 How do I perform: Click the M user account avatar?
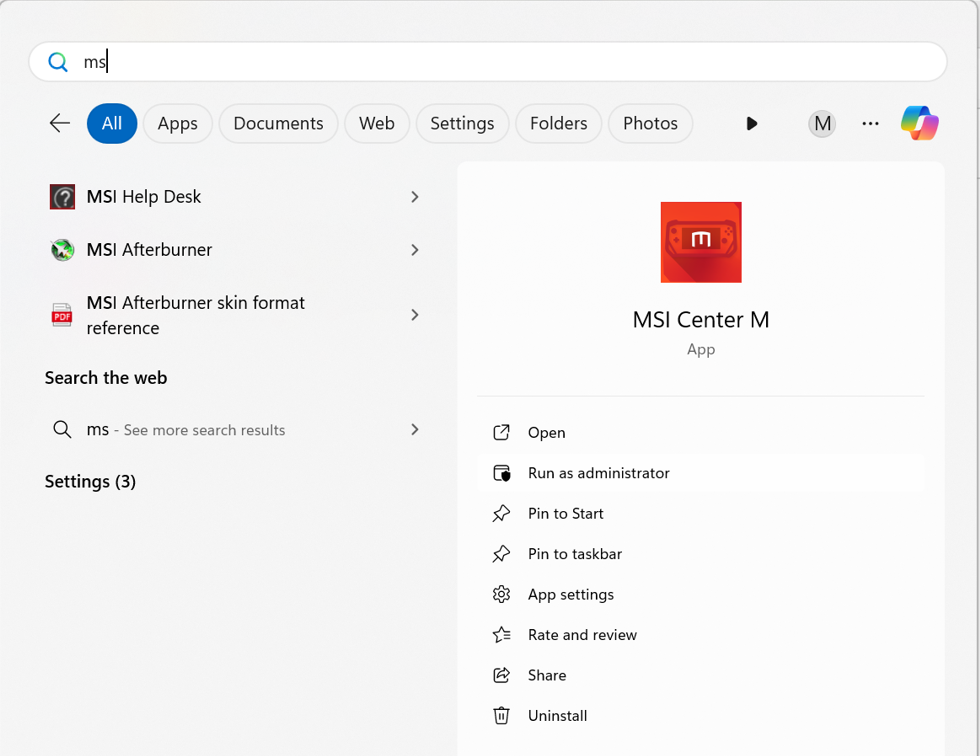tap(822, 123)
